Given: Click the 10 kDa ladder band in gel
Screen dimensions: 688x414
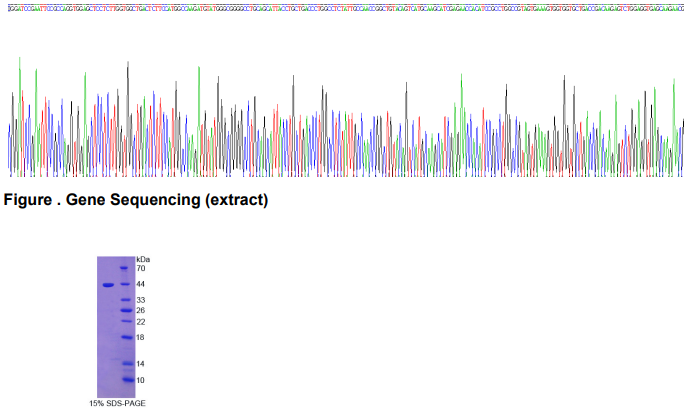Looking at the screenshot, I should tap(124, 380).
